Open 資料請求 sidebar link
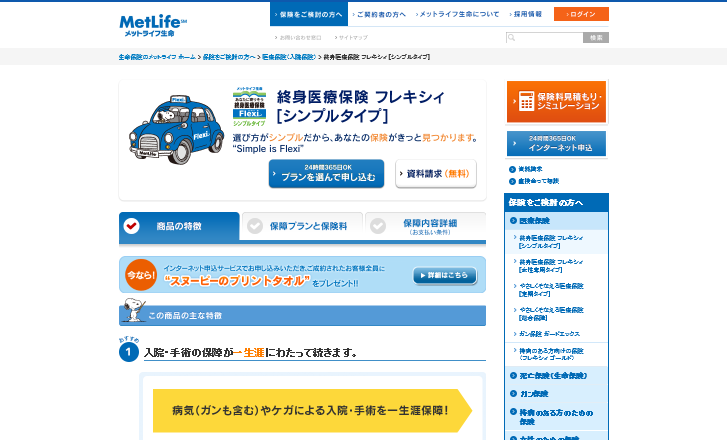727x440 pixels. pos(530,169)
